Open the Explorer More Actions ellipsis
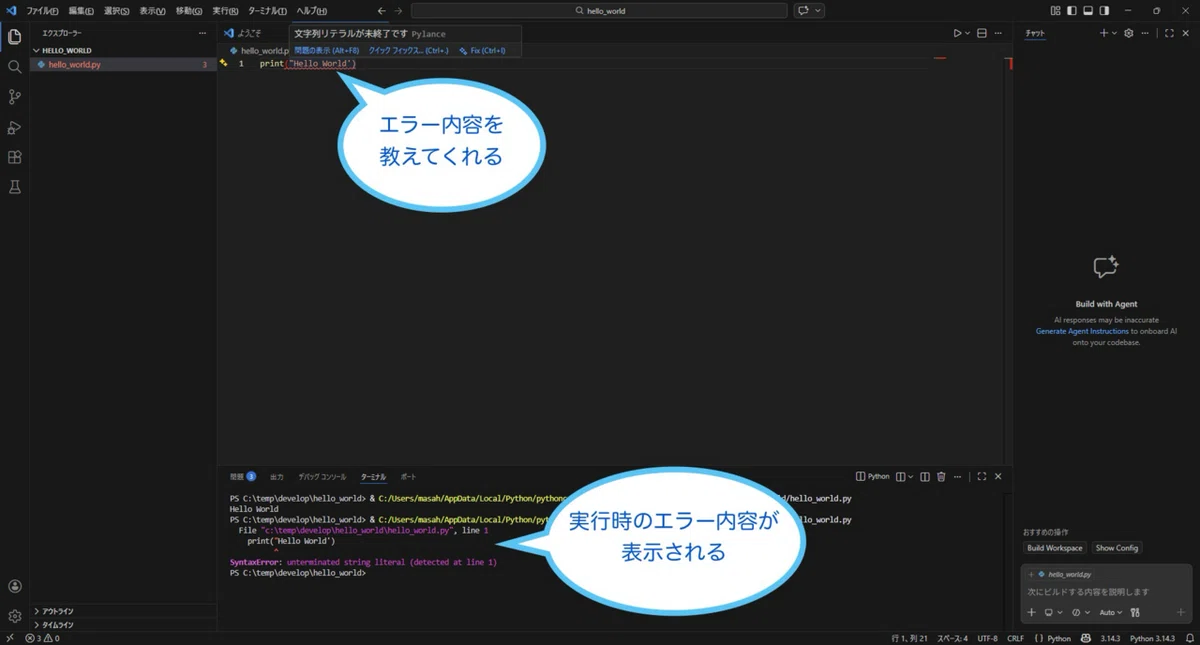Image resolution: width=1200 pixels, height=645 pixels. [x=202, y=33]
